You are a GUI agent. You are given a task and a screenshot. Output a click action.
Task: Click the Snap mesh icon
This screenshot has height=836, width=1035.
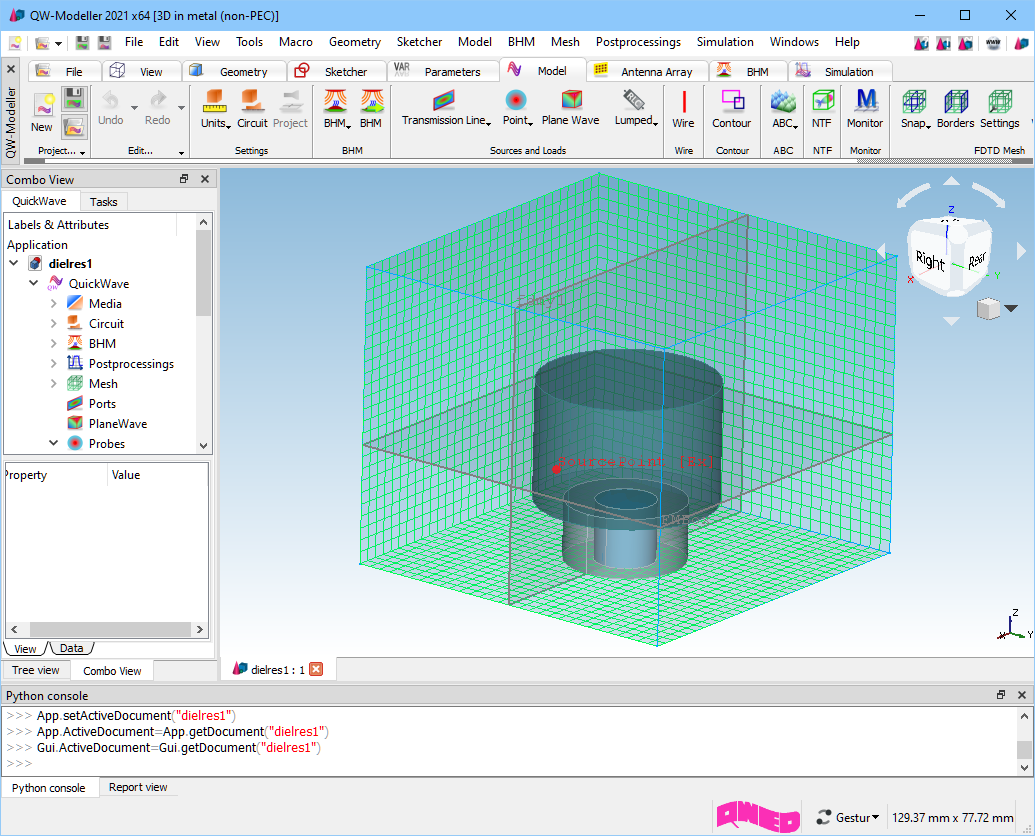point(914,102)
